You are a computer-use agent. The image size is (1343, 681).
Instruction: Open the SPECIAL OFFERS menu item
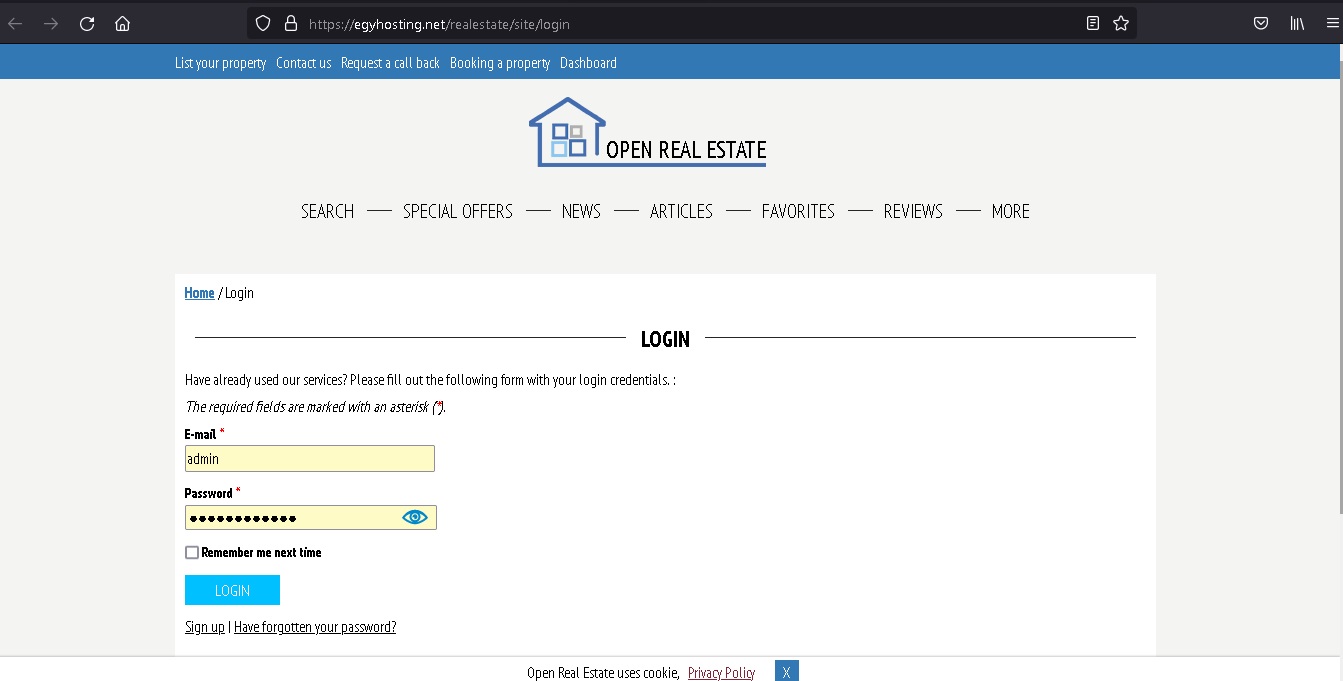tap(457, 211)
